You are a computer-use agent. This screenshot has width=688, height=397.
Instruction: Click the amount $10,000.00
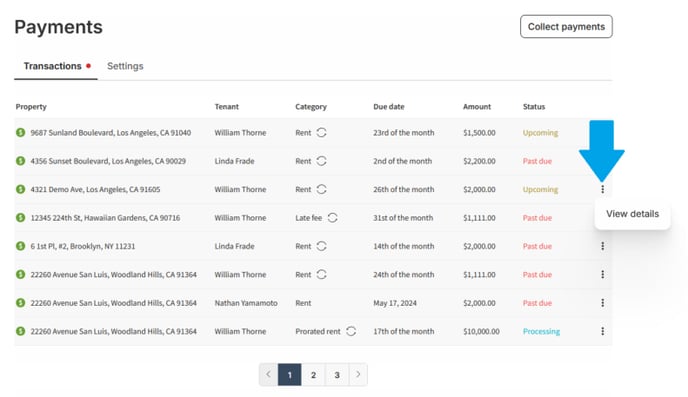481,331
